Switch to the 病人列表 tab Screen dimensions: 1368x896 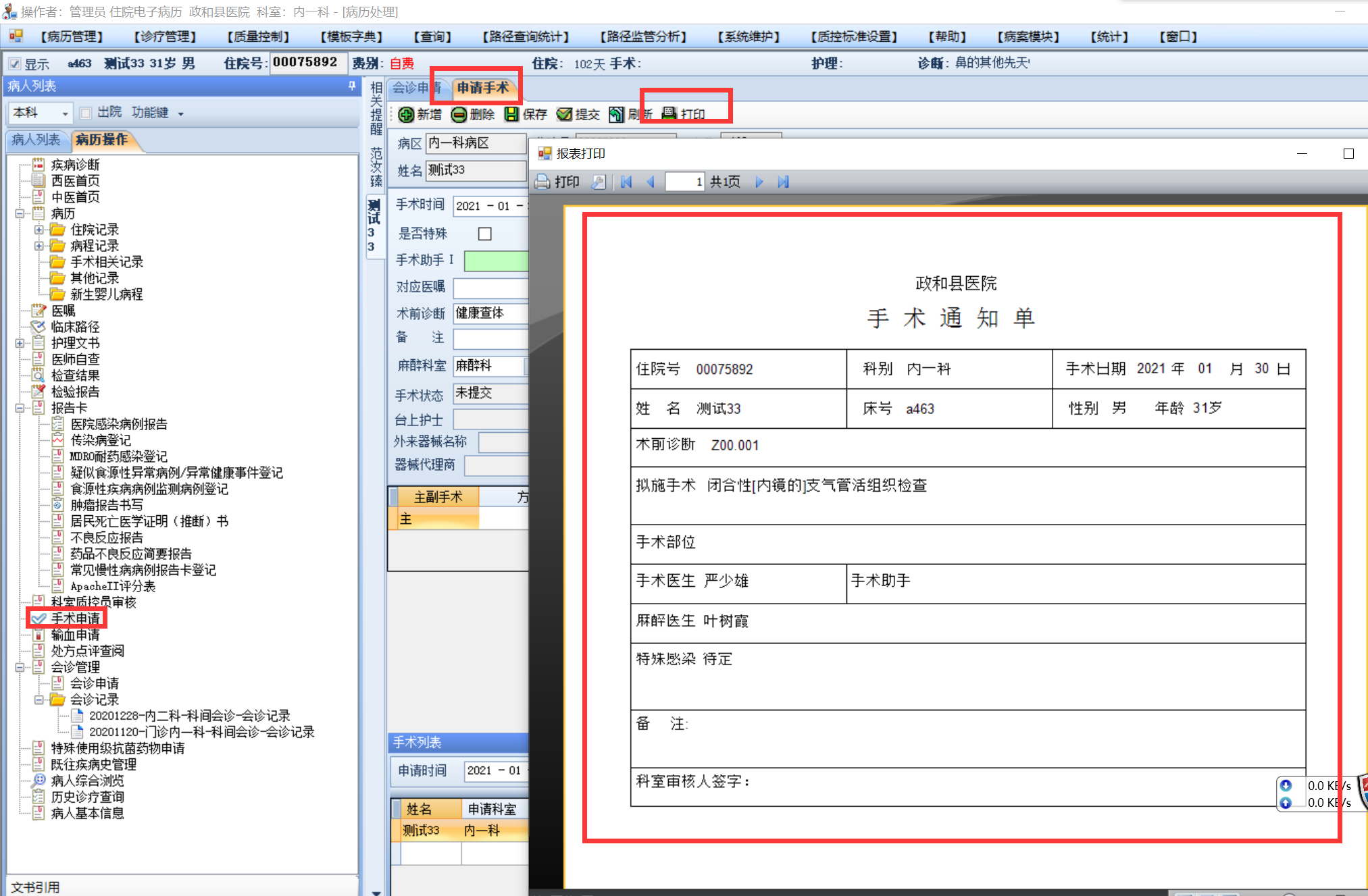tap(36, 140)
